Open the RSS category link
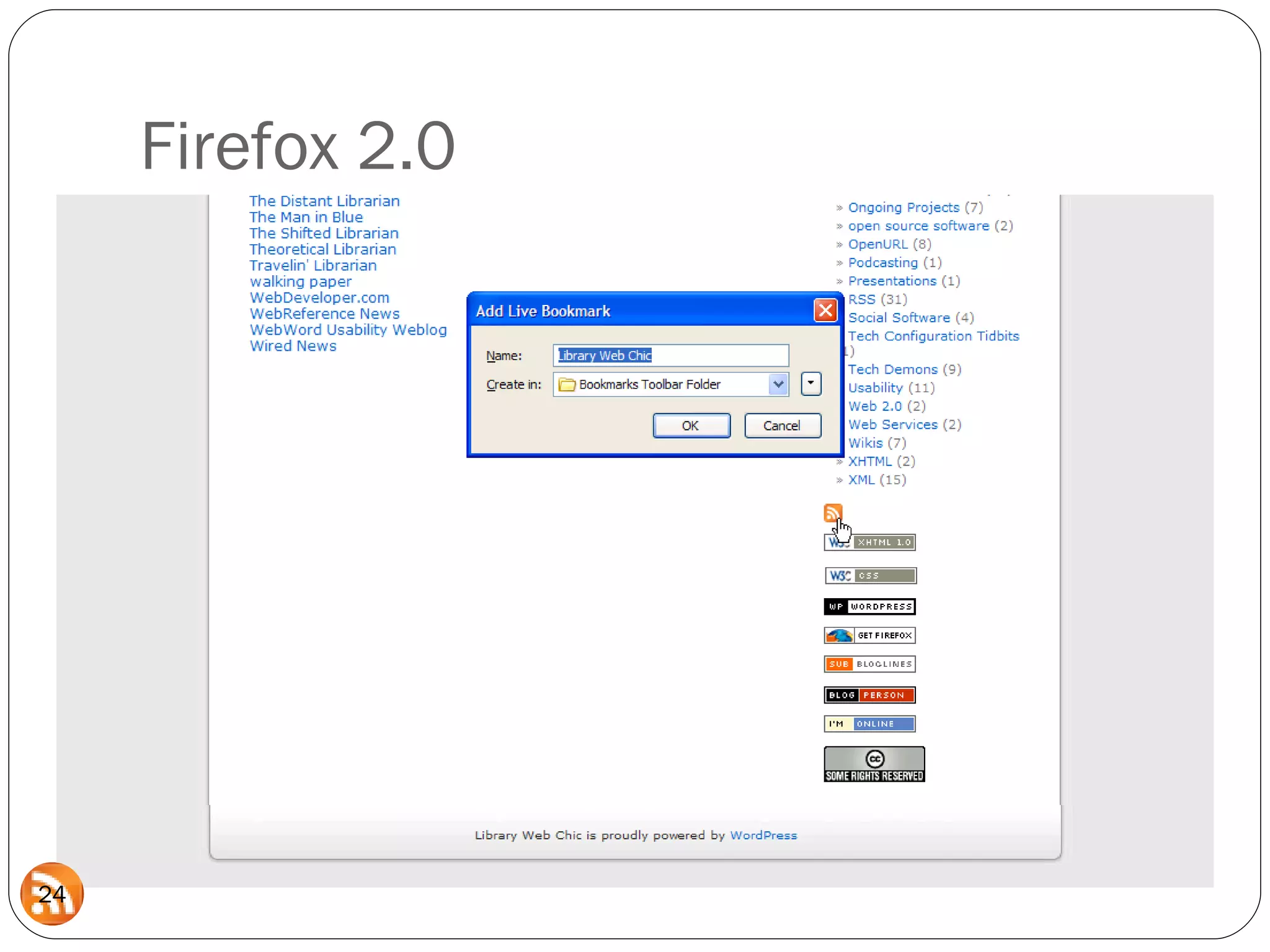The width and height of the screenshot is (1270, 952). 862,299
